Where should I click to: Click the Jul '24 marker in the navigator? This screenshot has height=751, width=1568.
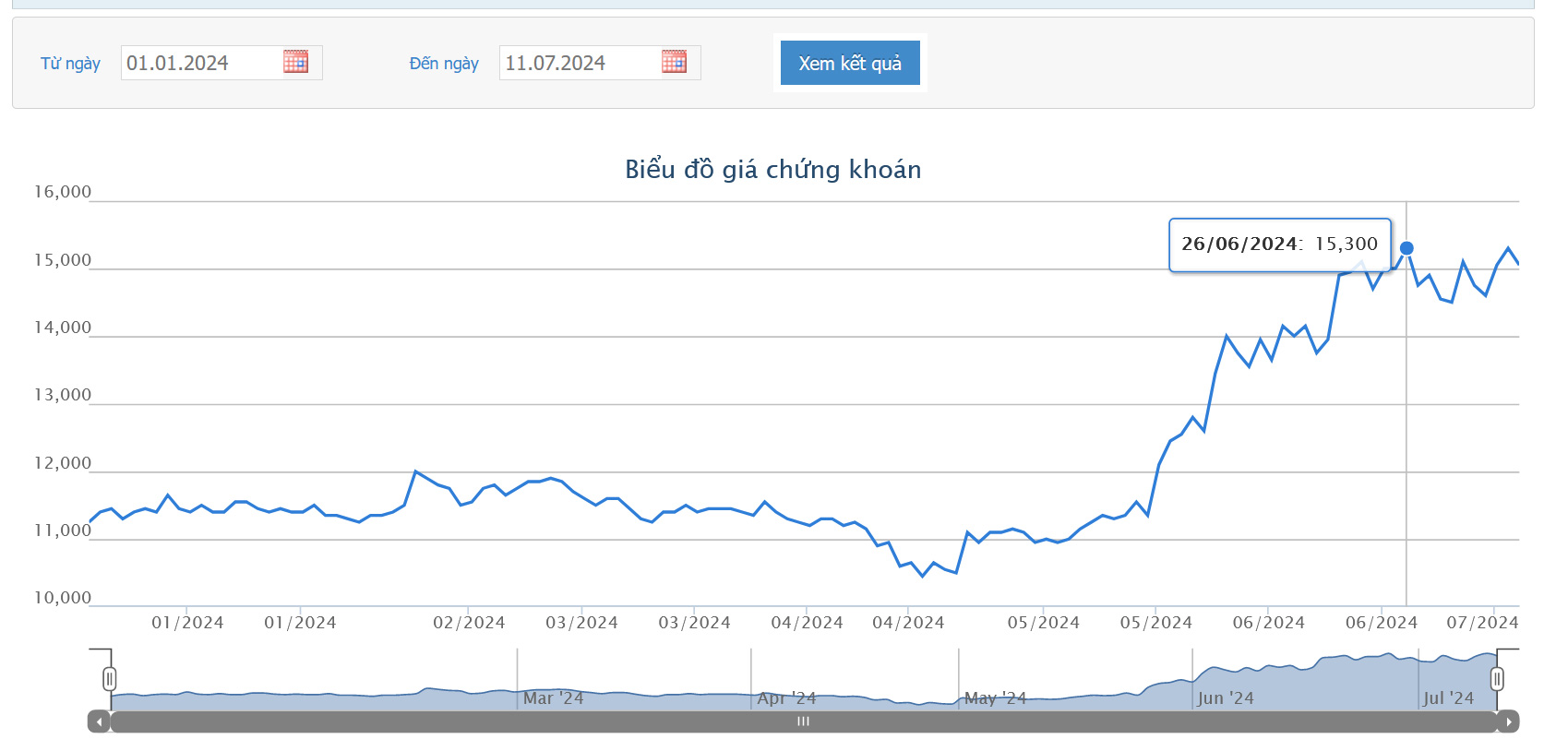click(x=1448, y=698)
